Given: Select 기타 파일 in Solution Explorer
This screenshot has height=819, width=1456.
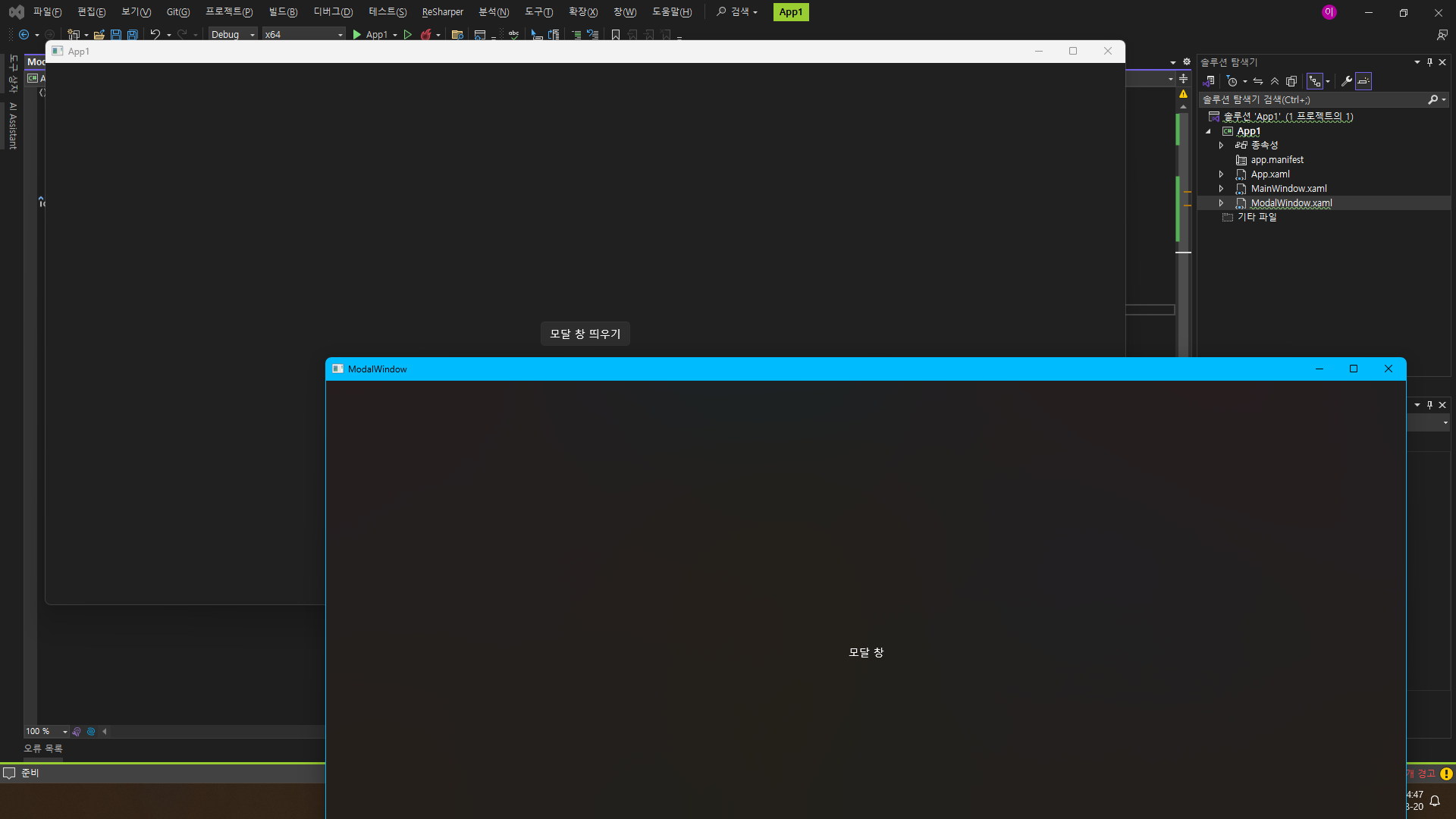Looking at the screenshot, I should pyautogui.click(x=1257, y=218).
